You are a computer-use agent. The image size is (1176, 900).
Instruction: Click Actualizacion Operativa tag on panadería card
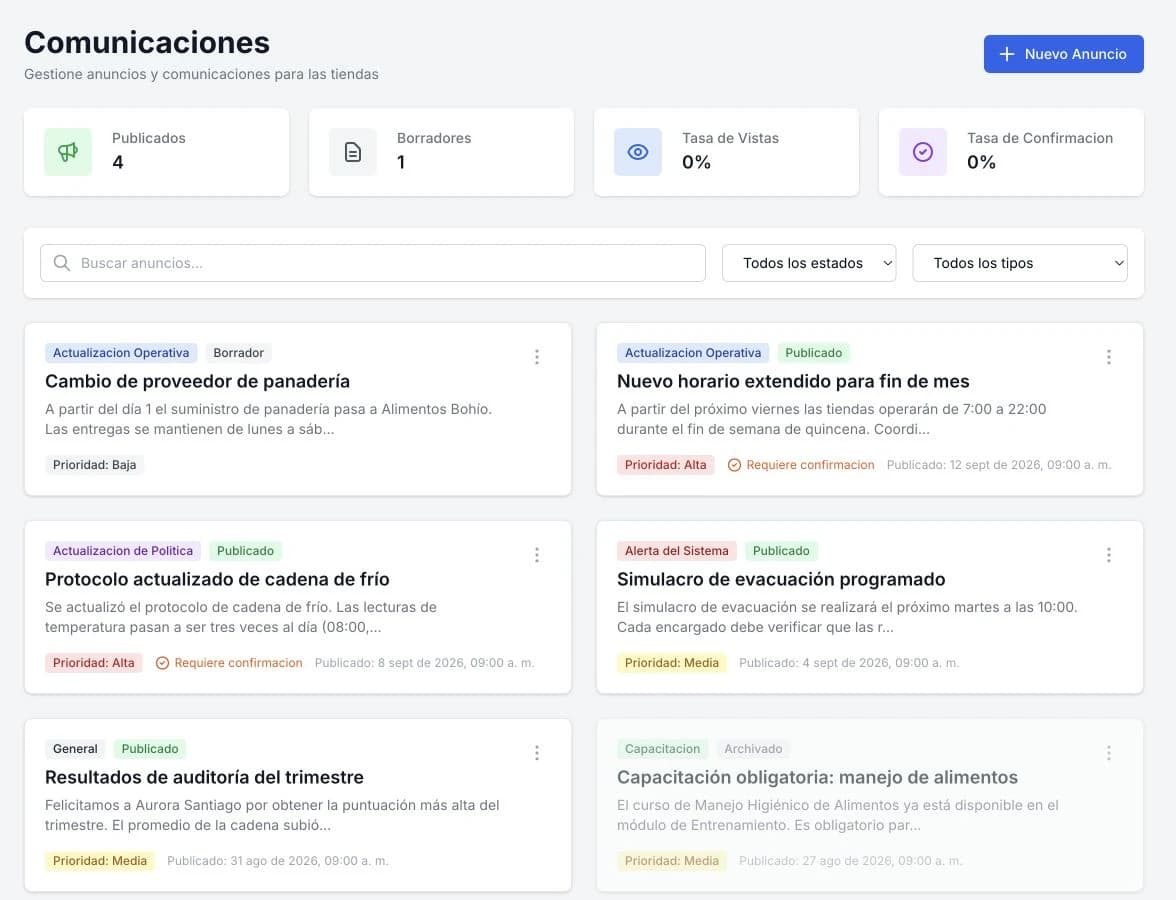coord(121,352)
